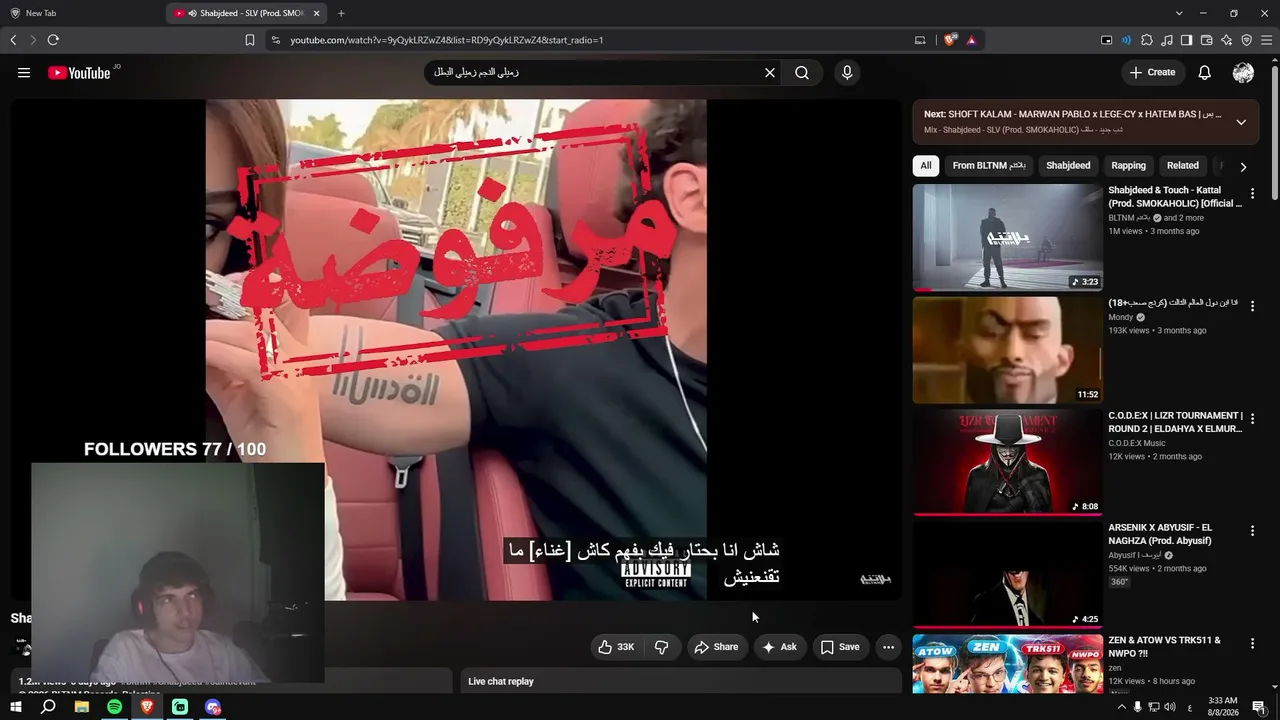Toggle the browser sidebar panel

[1186, 40]
